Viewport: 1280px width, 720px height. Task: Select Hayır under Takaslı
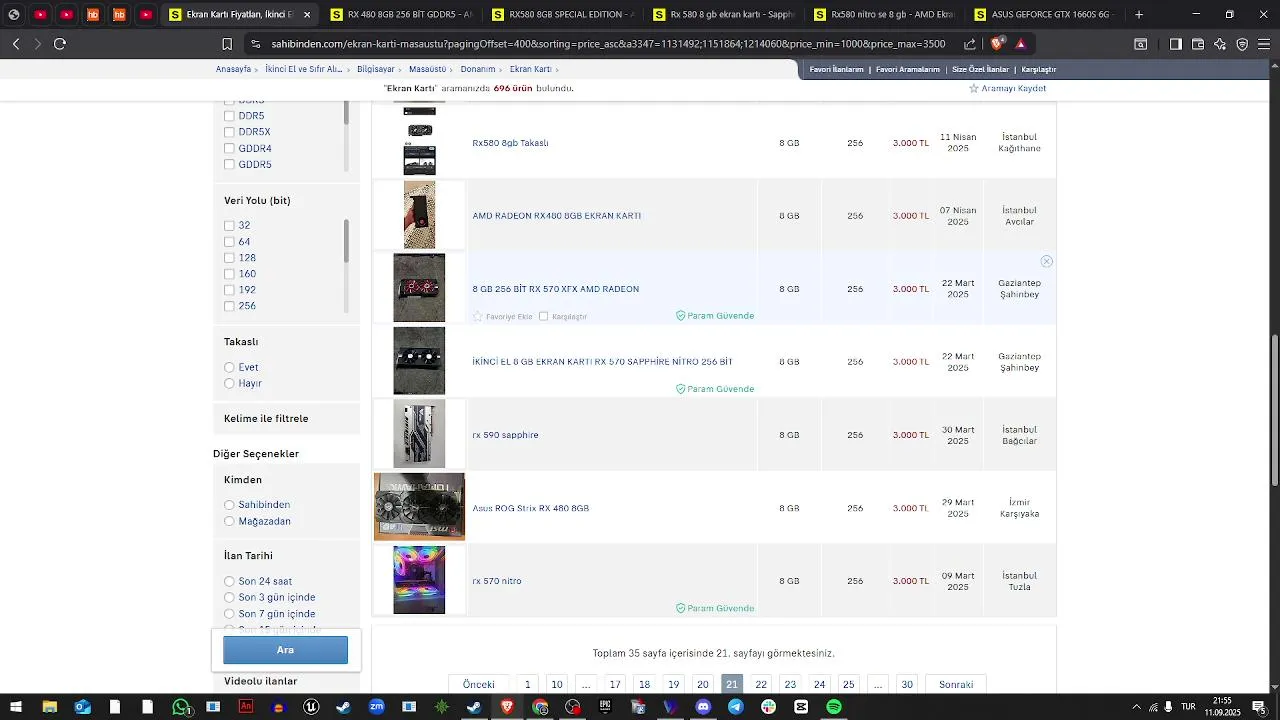229,383
